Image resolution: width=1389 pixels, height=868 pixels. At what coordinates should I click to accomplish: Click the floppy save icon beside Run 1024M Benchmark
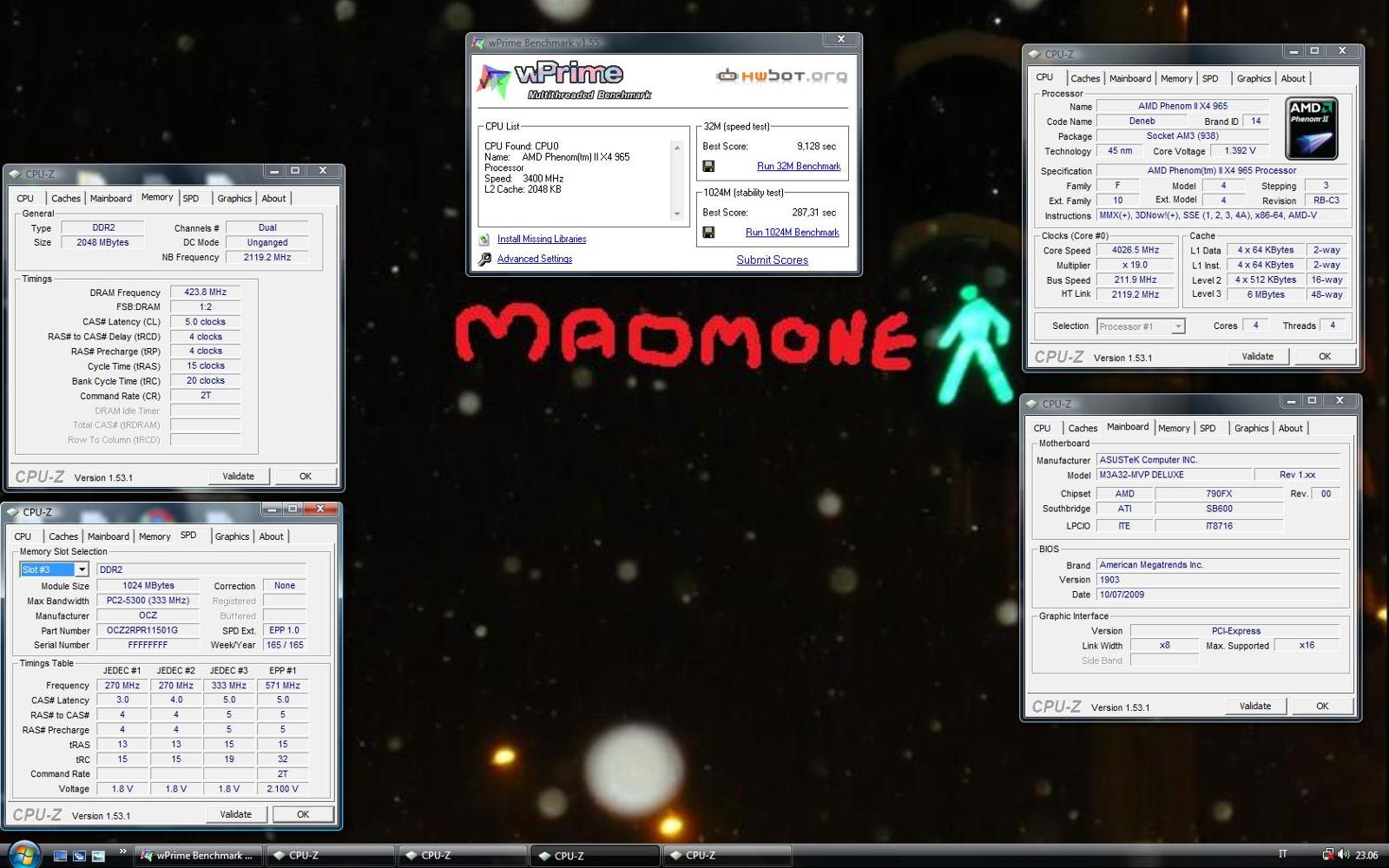click(x=708, y=233)
